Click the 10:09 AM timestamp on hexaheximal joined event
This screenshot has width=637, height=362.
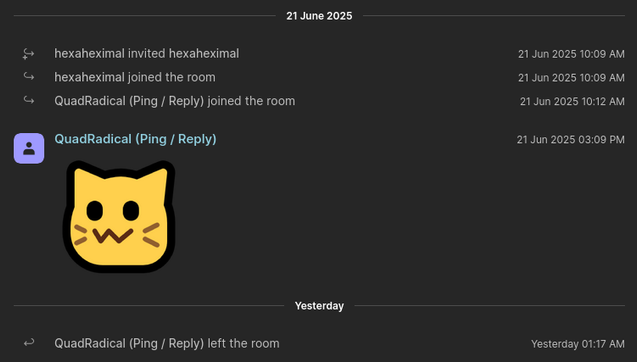(571, 78)
